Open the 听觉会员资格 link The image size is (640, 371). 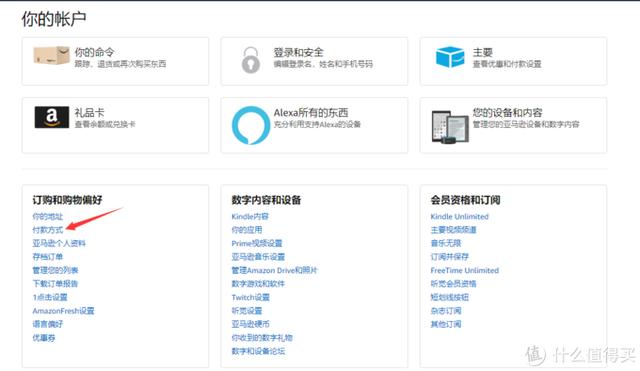coord(453,284)
